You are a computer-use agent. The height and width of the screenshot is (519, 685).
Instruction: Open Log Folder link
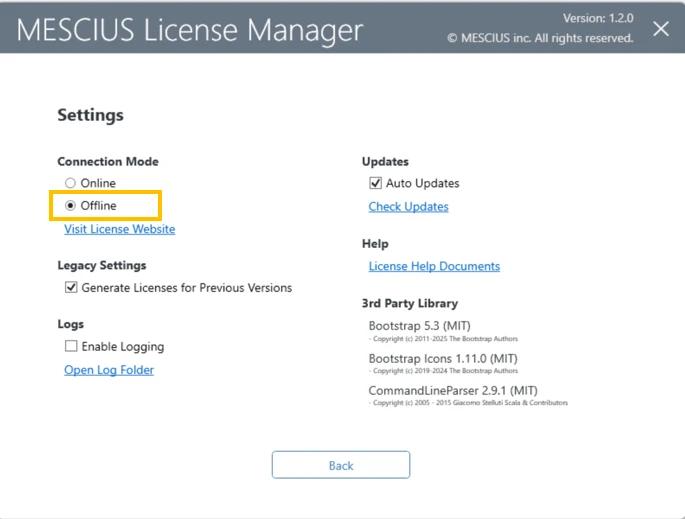(x=109, y=370)
